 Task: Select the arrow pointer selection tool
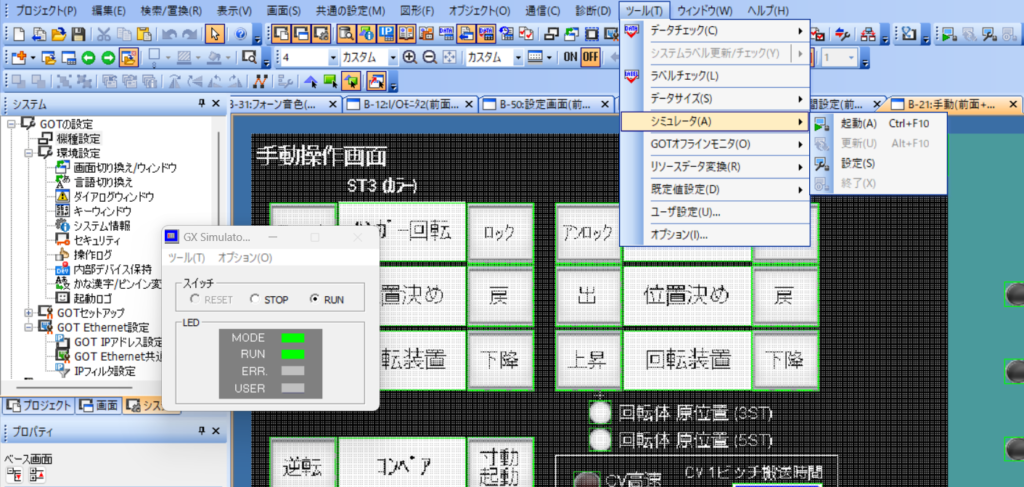tap(215, 34)
